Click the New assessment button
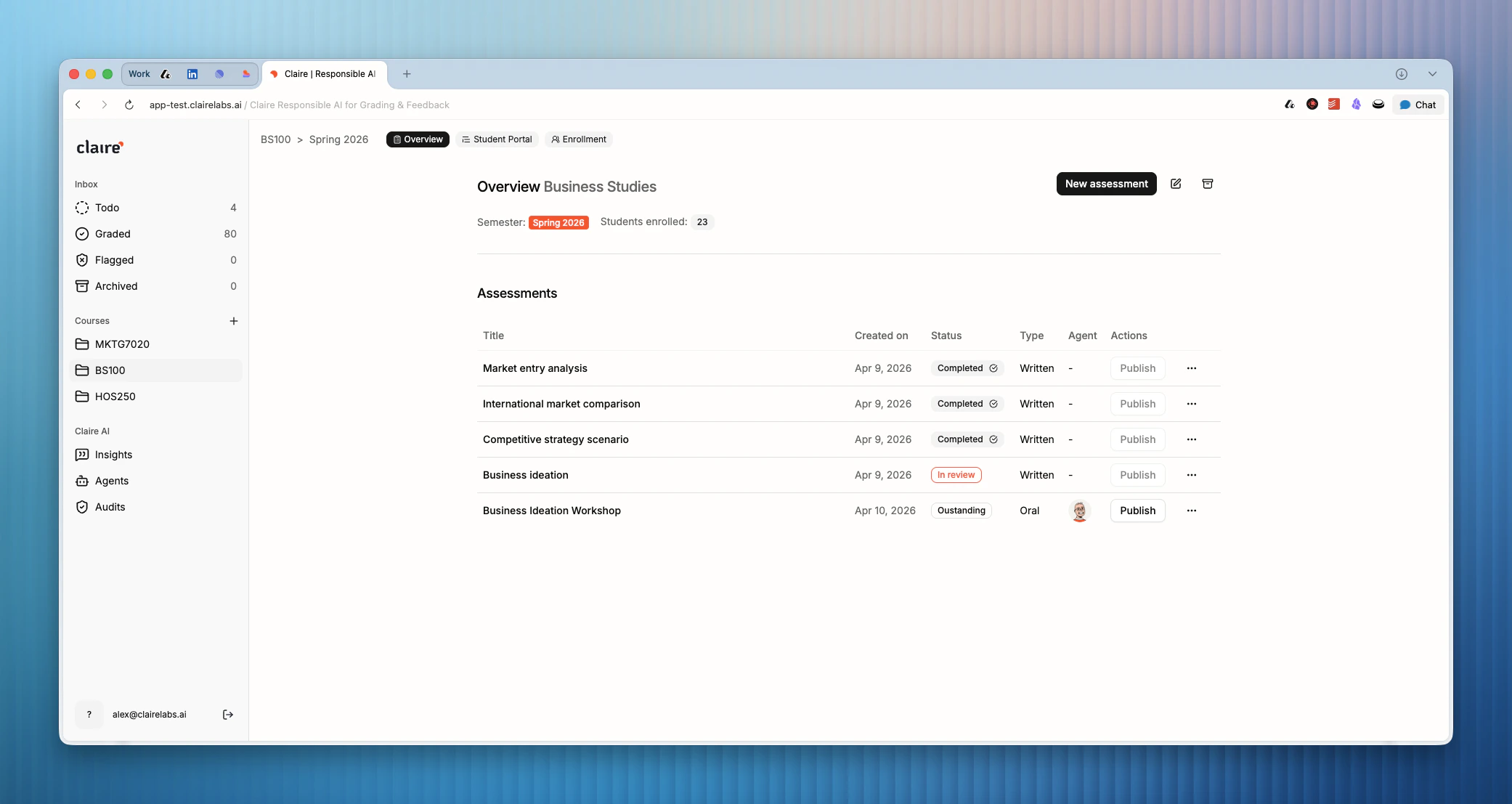 (1106, 184)
